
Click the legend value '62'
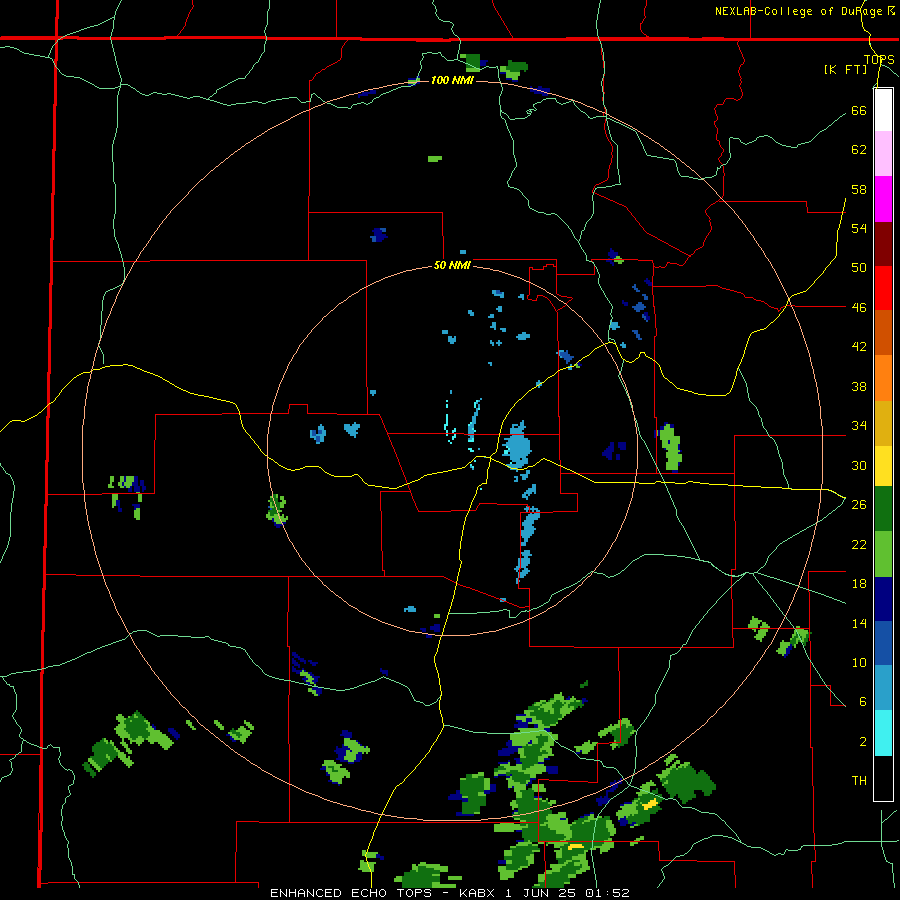point(859,149)
